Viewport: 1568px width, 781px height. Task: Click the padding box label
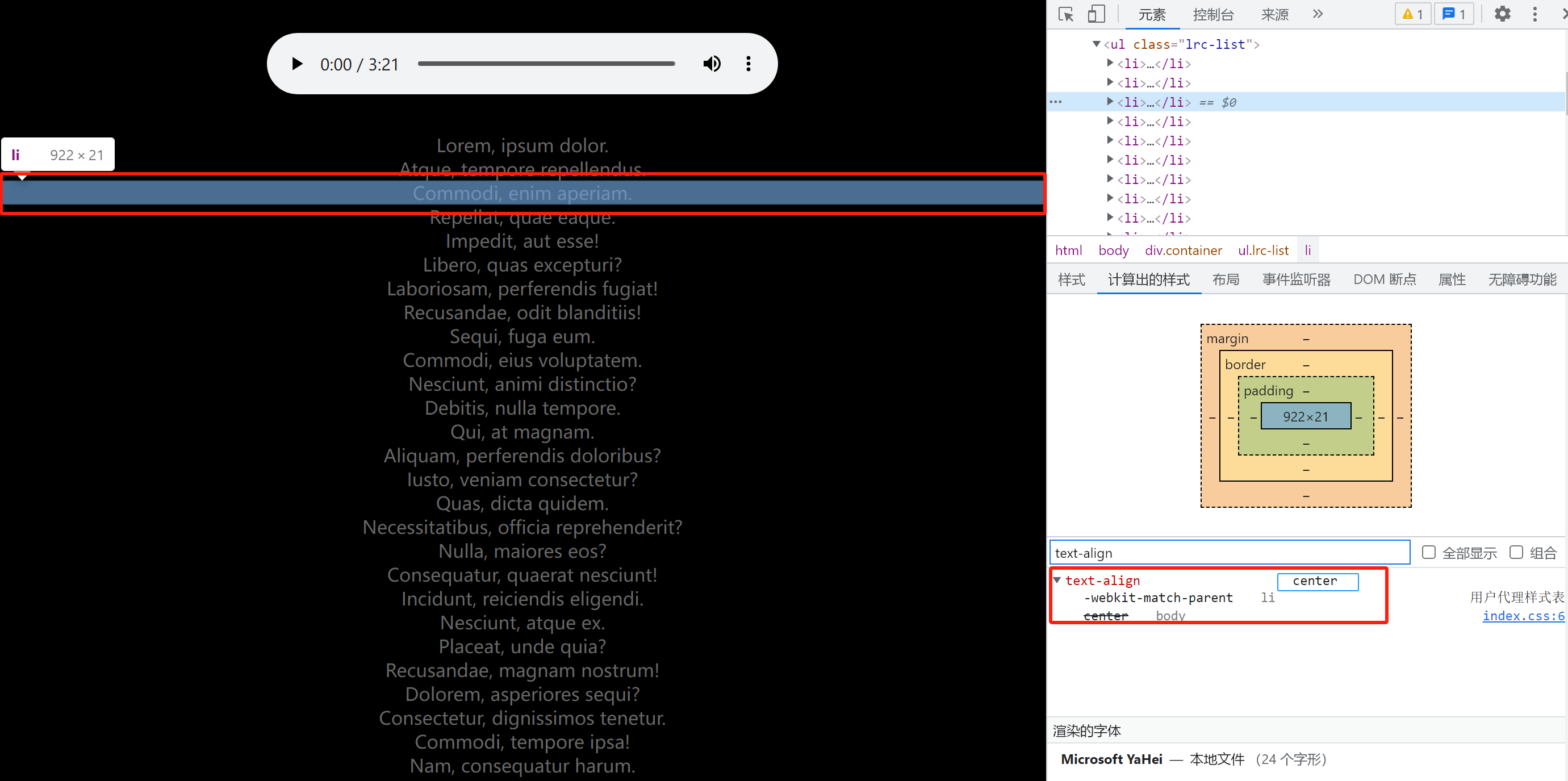tap(1268, 391)
